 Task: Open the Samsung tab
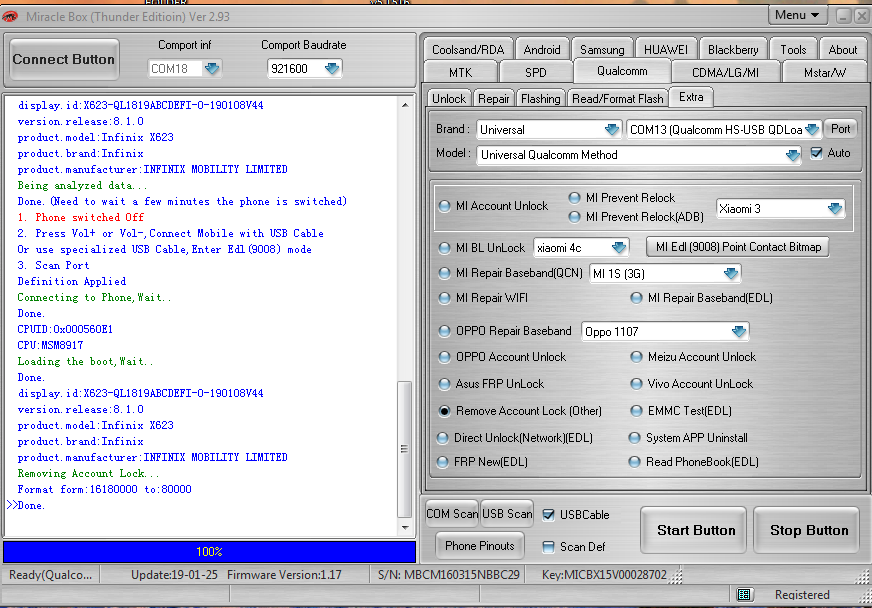click(602, 50)
